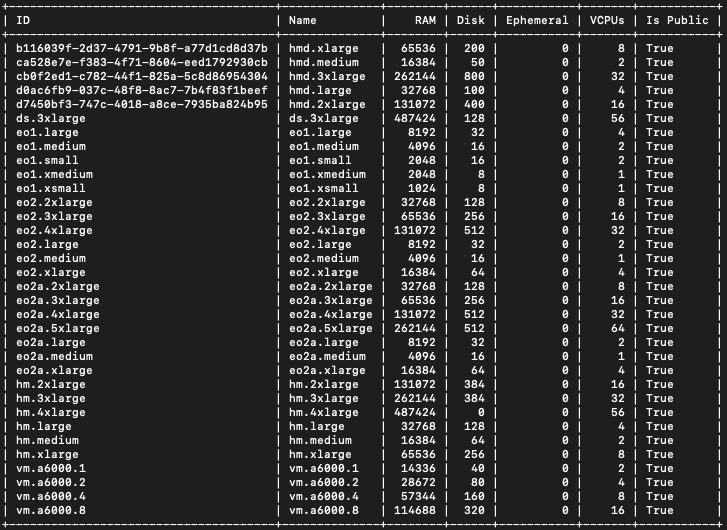Image resolution: width=727 pixels, height=530 pixels.
Task: Click hmd.3xlarge in the Name column
Action: pos(328,76)
